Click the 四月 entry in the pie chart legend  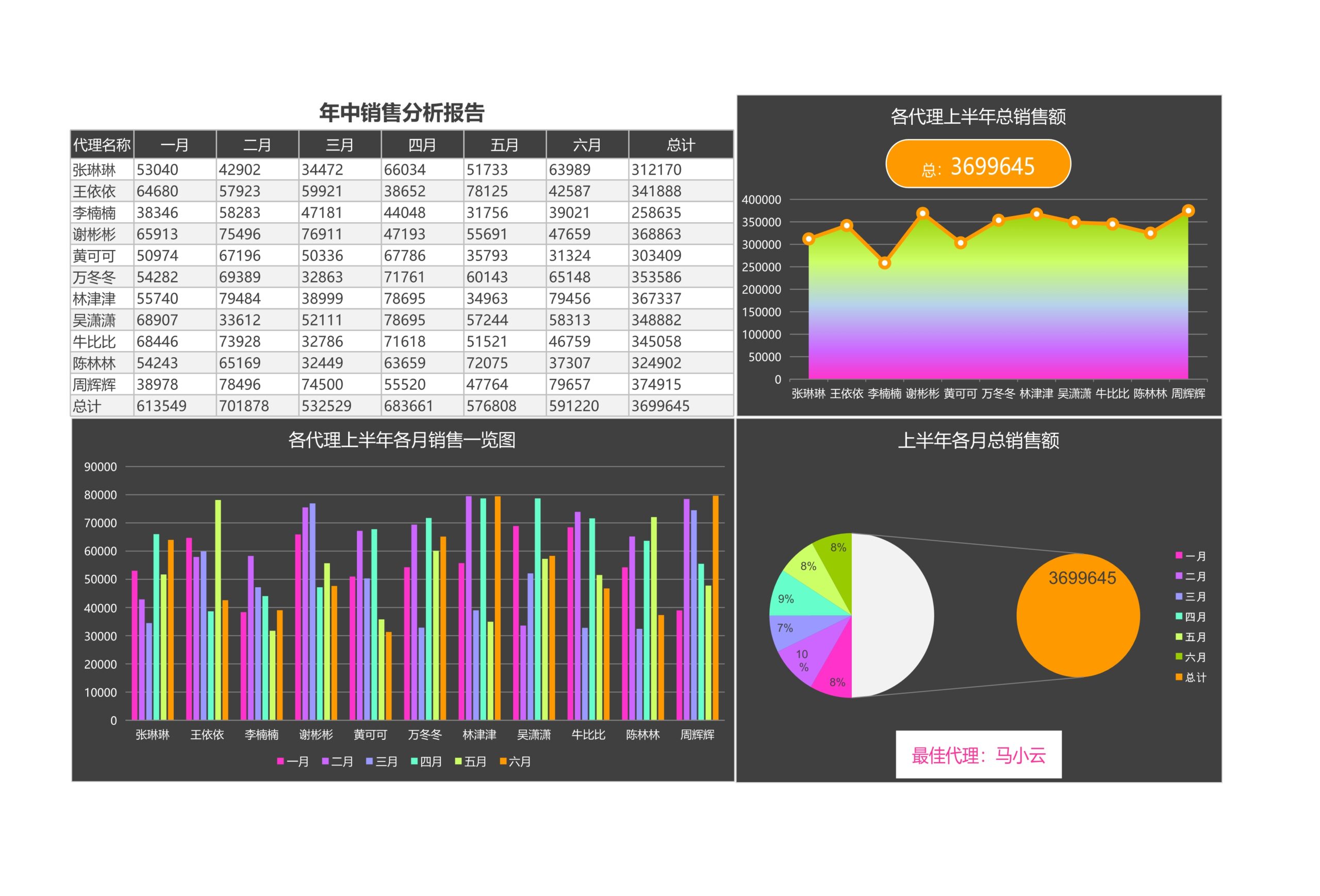[1191, 617]
